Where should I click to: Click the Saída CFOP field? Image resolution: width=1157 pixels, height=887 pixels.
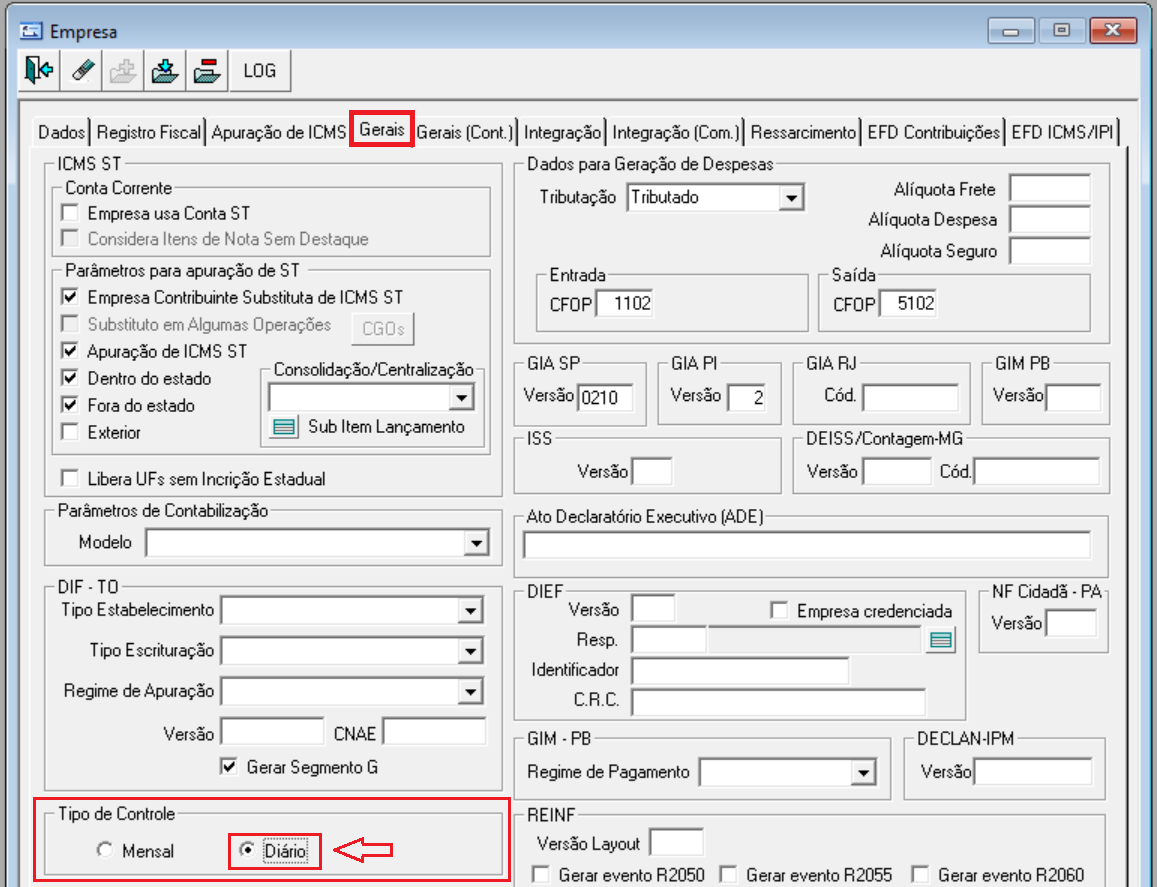908,304
